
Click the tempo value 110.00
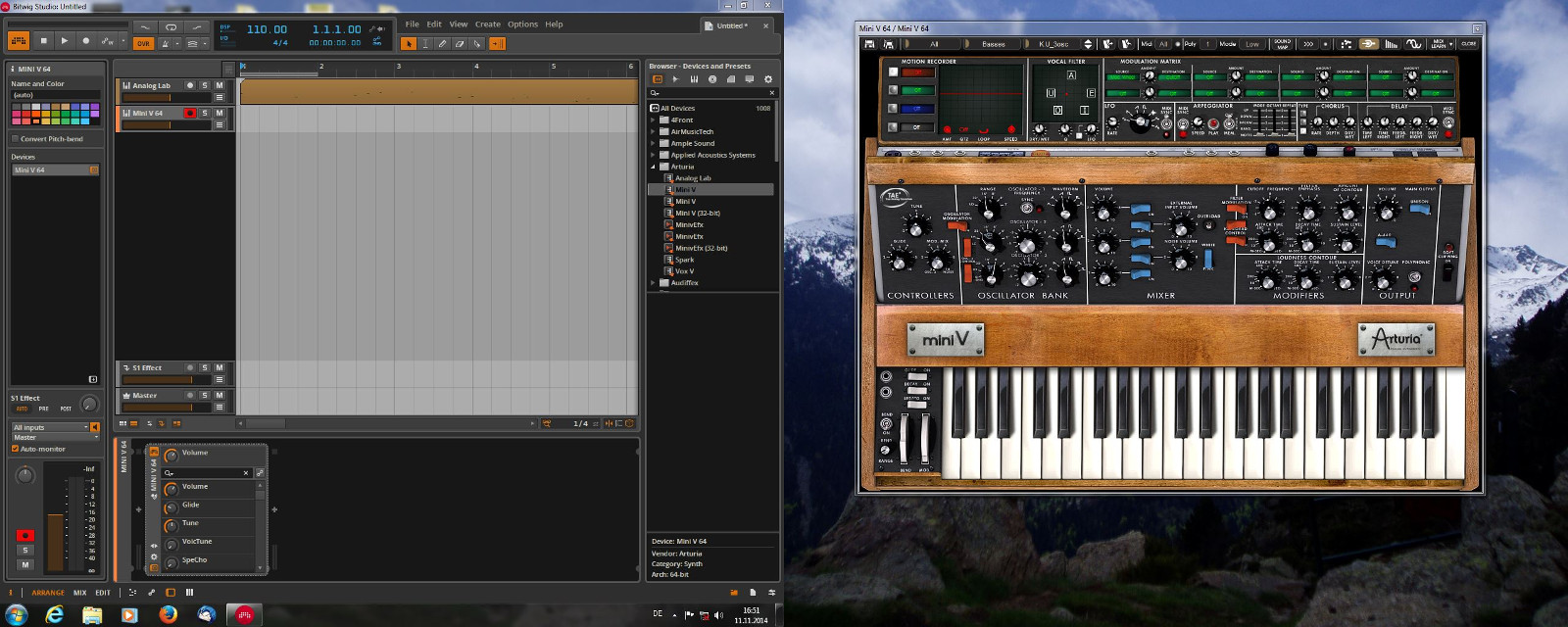[267, 29]
